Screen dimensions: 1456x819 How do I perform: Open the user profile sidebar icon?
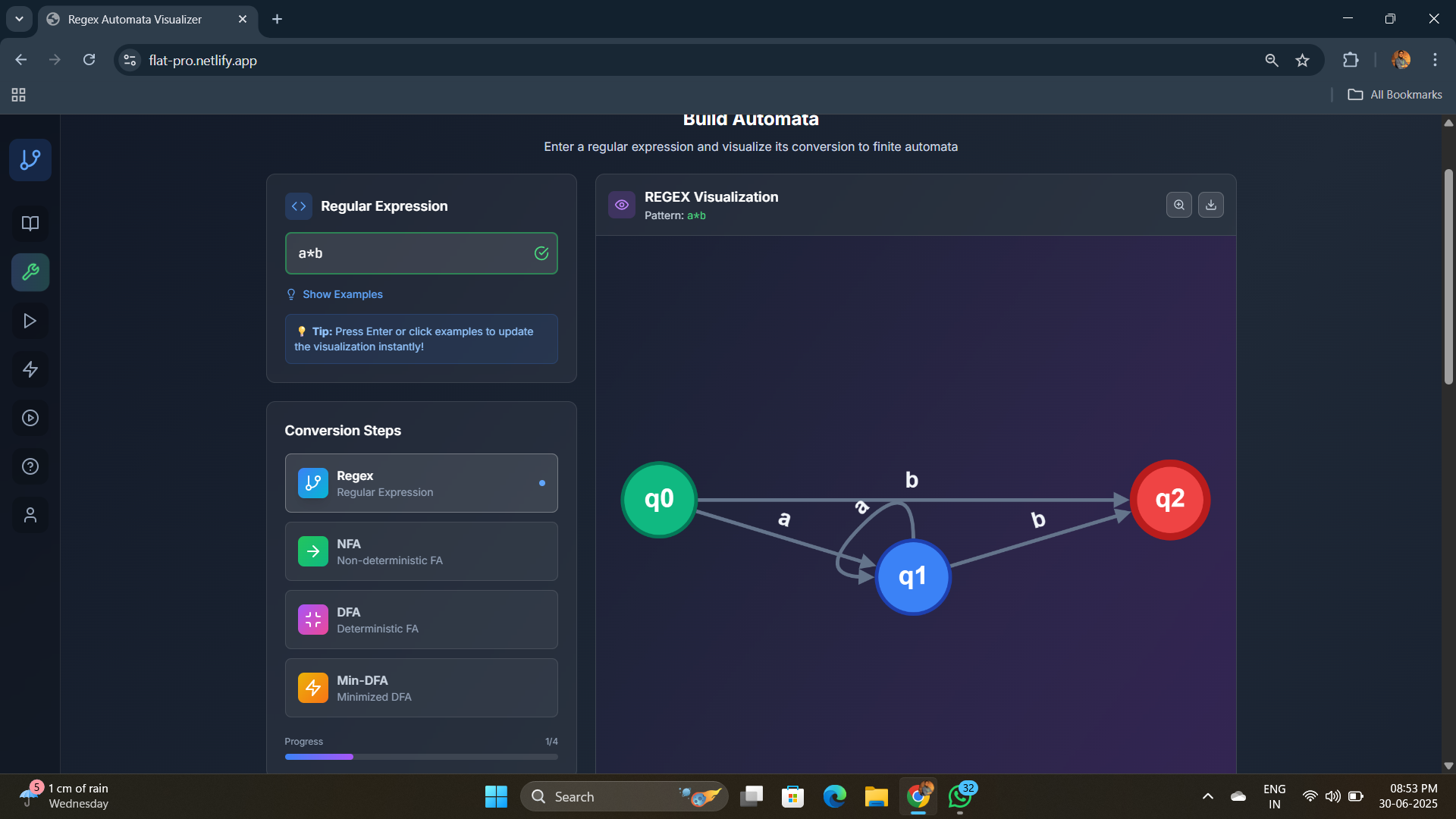(x=30, y=515)
